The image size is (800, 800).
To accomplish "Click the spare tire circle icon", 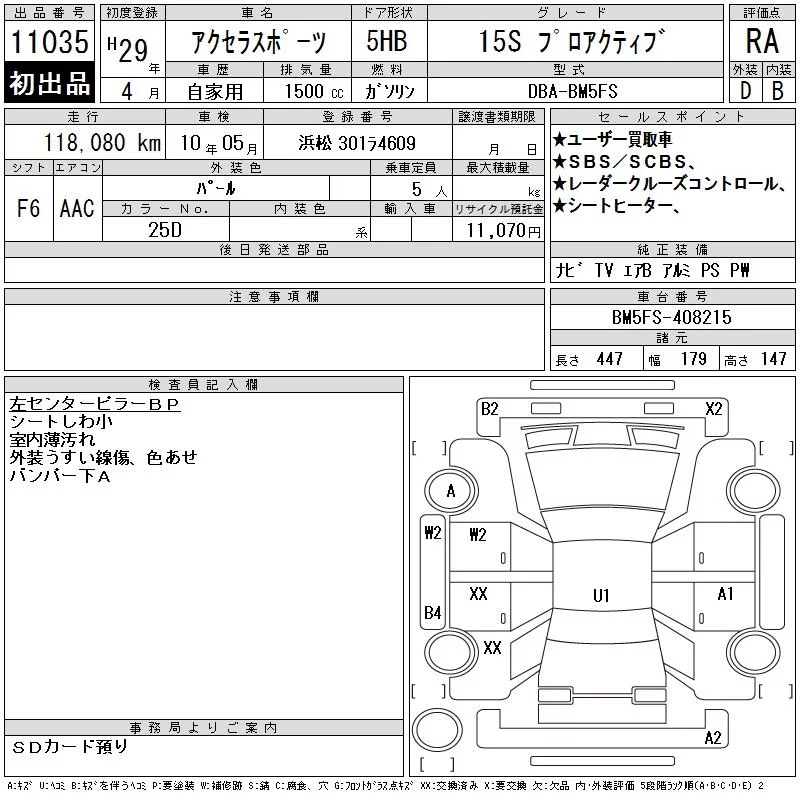I will [437, 729].
